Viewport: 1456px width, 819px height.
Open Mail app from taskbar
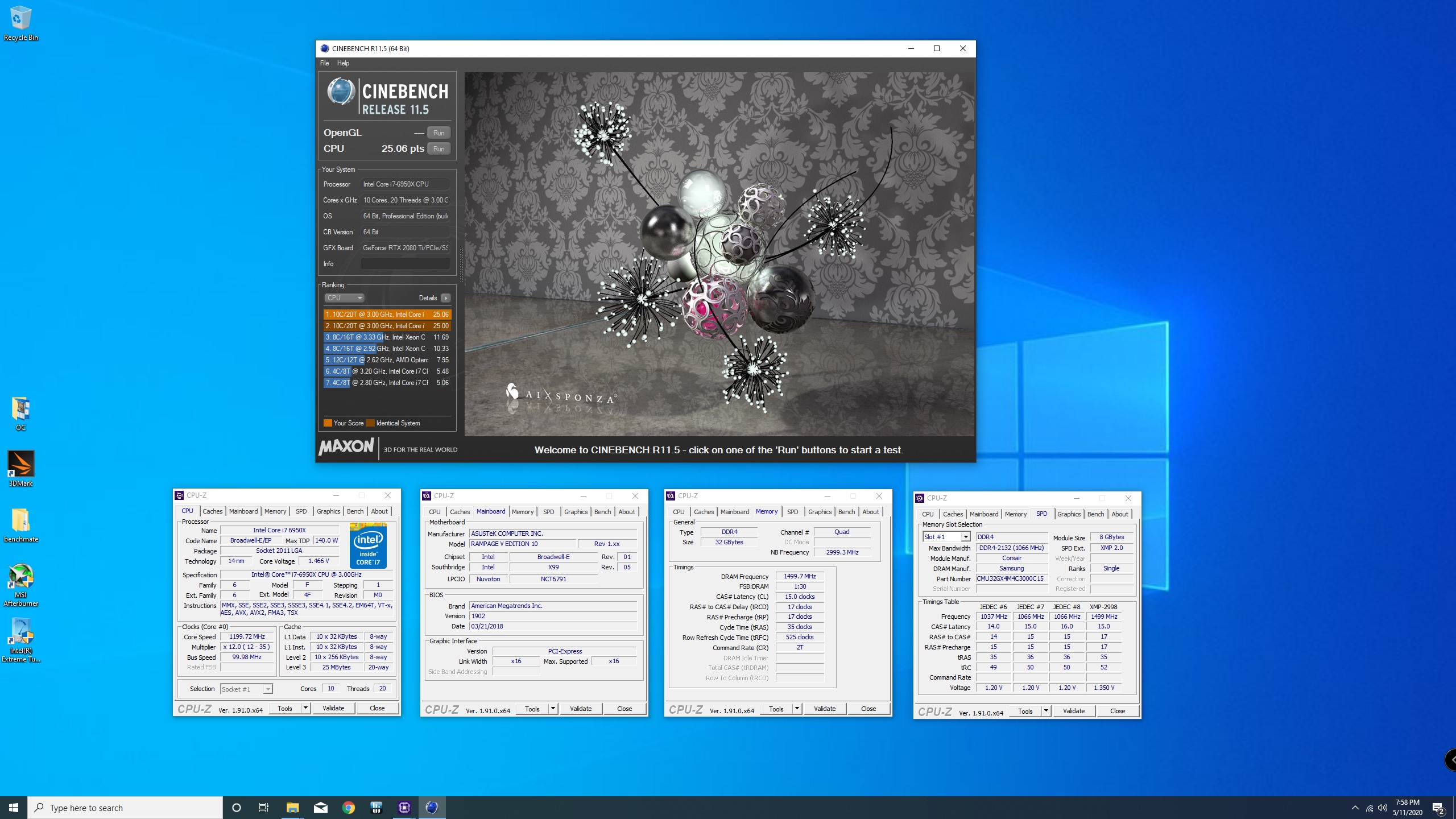click(x=320, y=808)
